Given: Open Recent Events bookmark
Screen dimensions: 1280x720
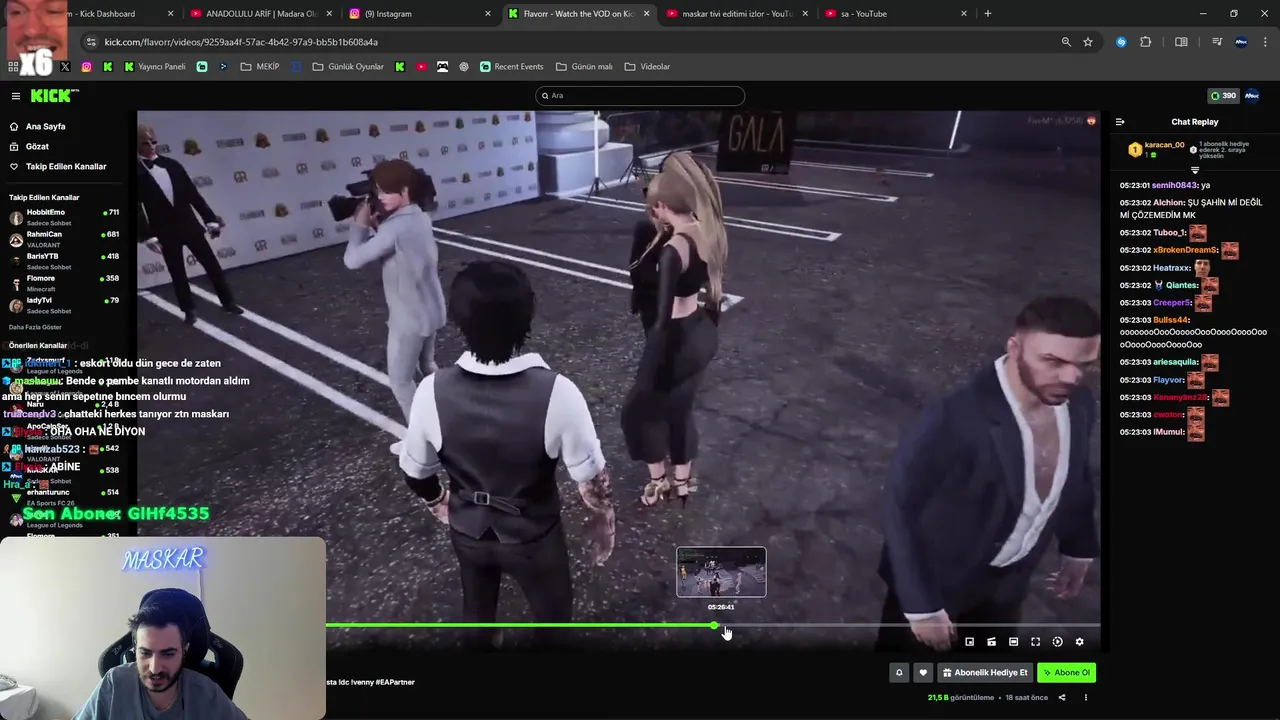Looking at the screenshot, I should 512,67.
